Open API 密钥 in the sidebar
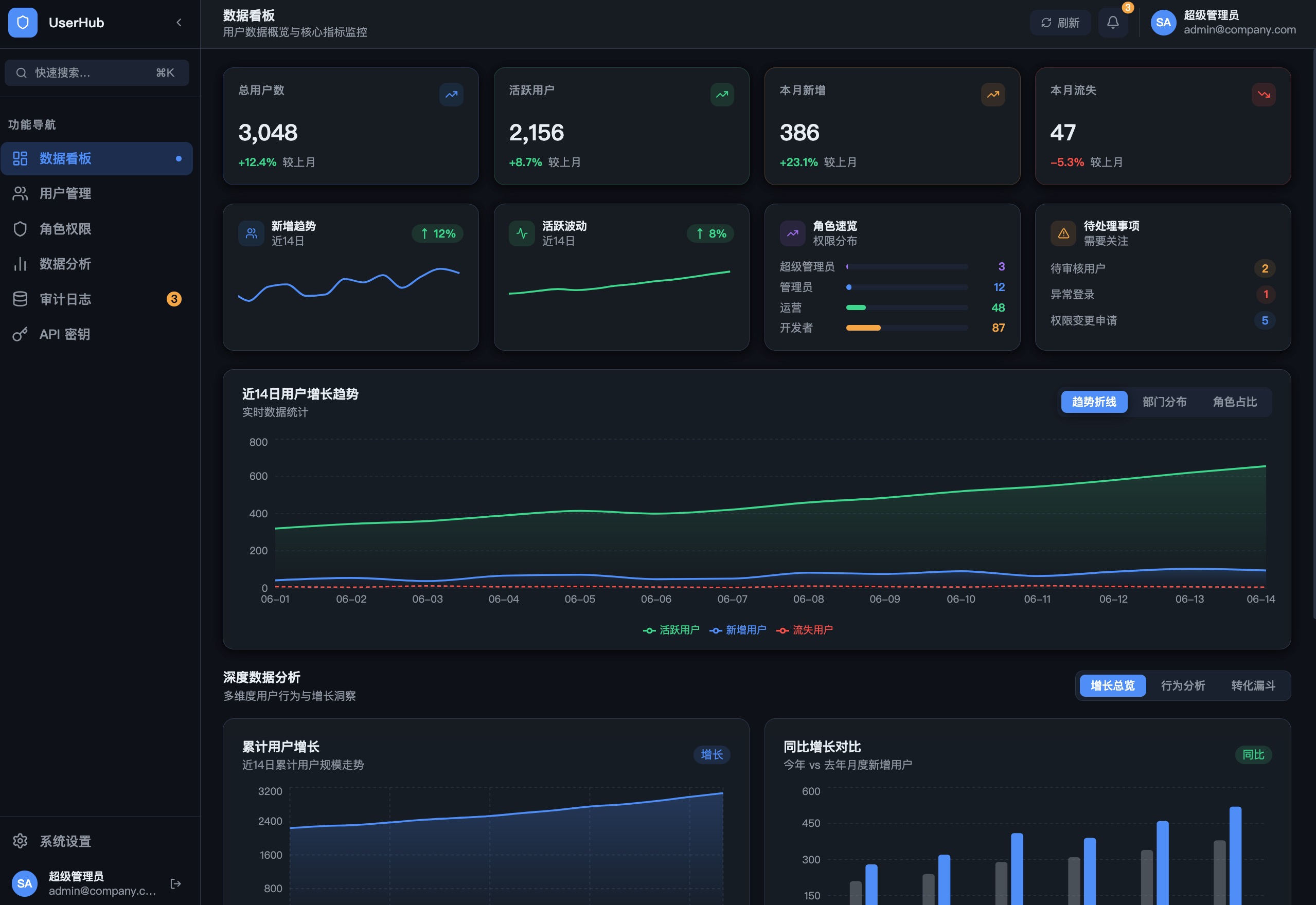 point(96,335)
